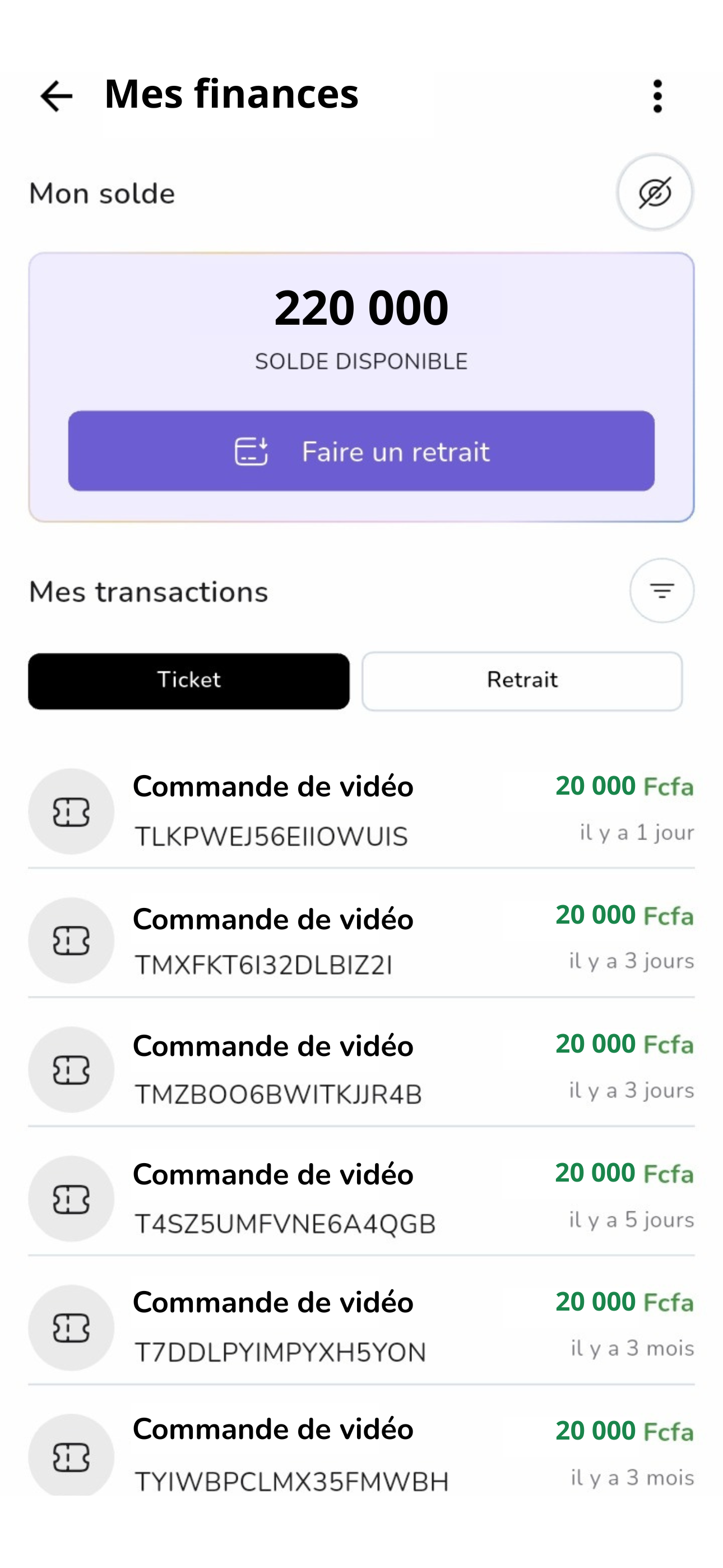Switch to the Retrait tab
This screenshot has width=723, height=1568.
click(522, 680)
